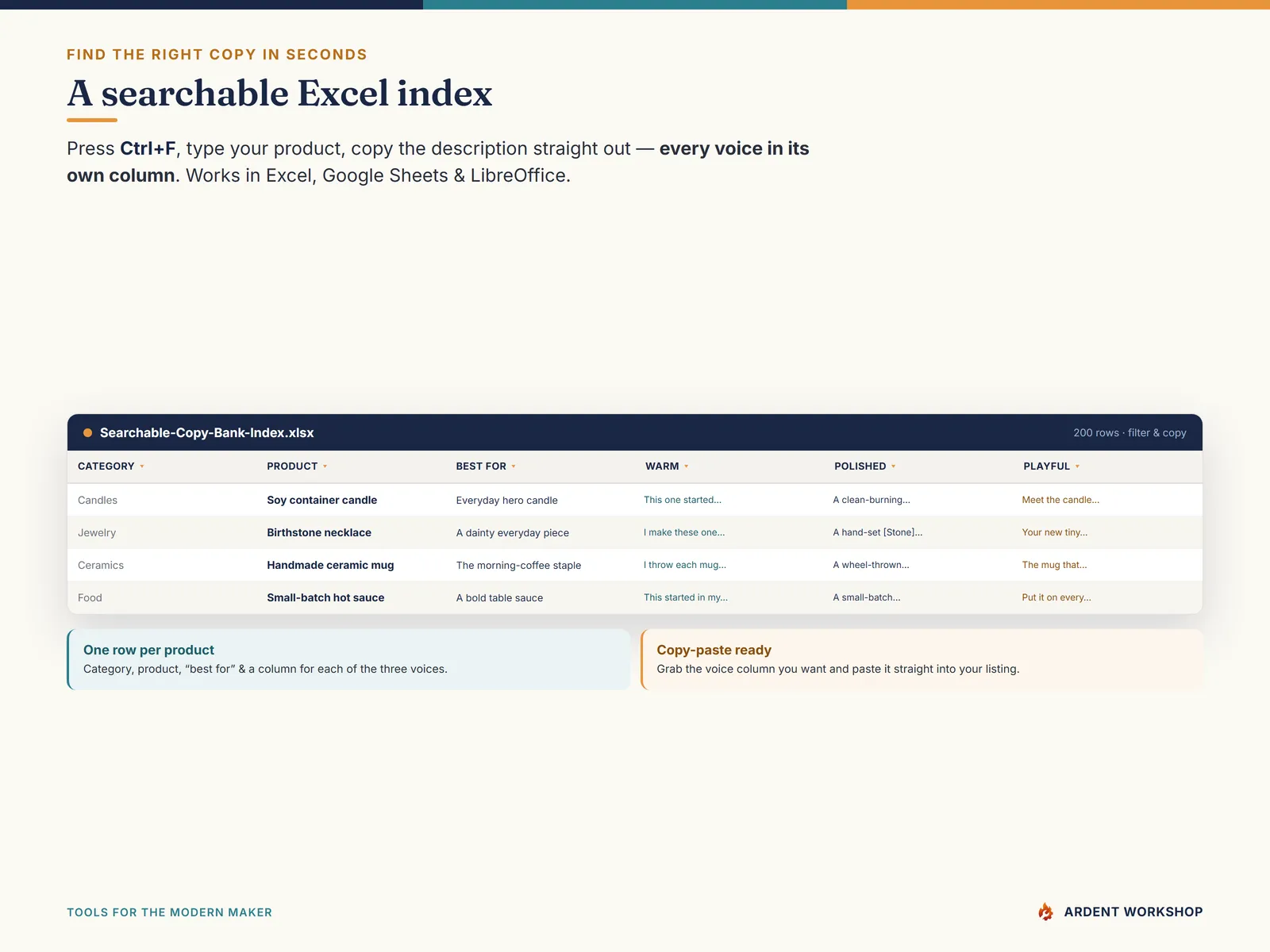This screenshot has width=1270, height=952.
Task: Click the 'A searchable Excel index' heading
Action: point(279,93)
